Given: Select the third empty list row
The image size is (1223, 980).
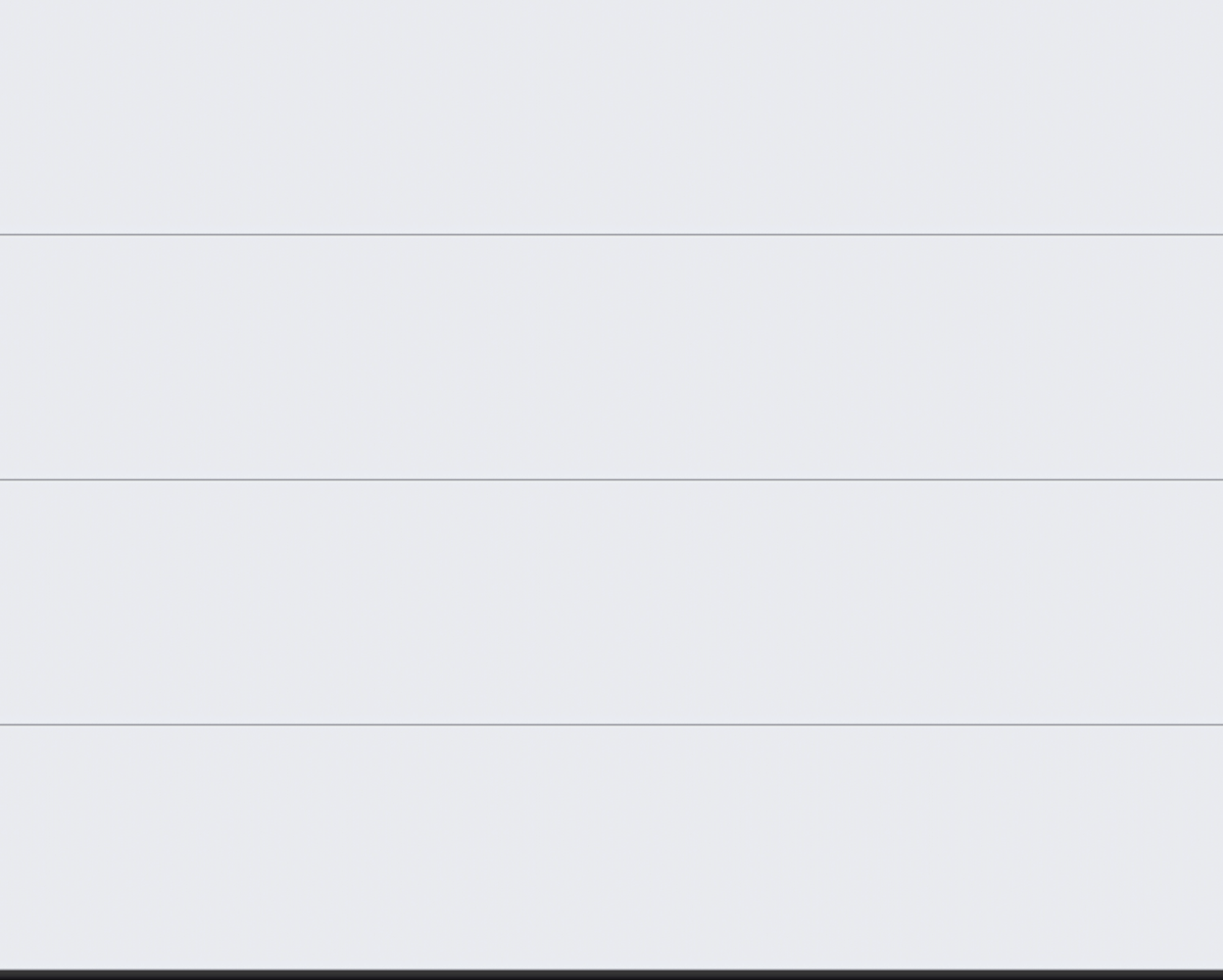Looking at the screenshot, I should (x=611, y=602).
